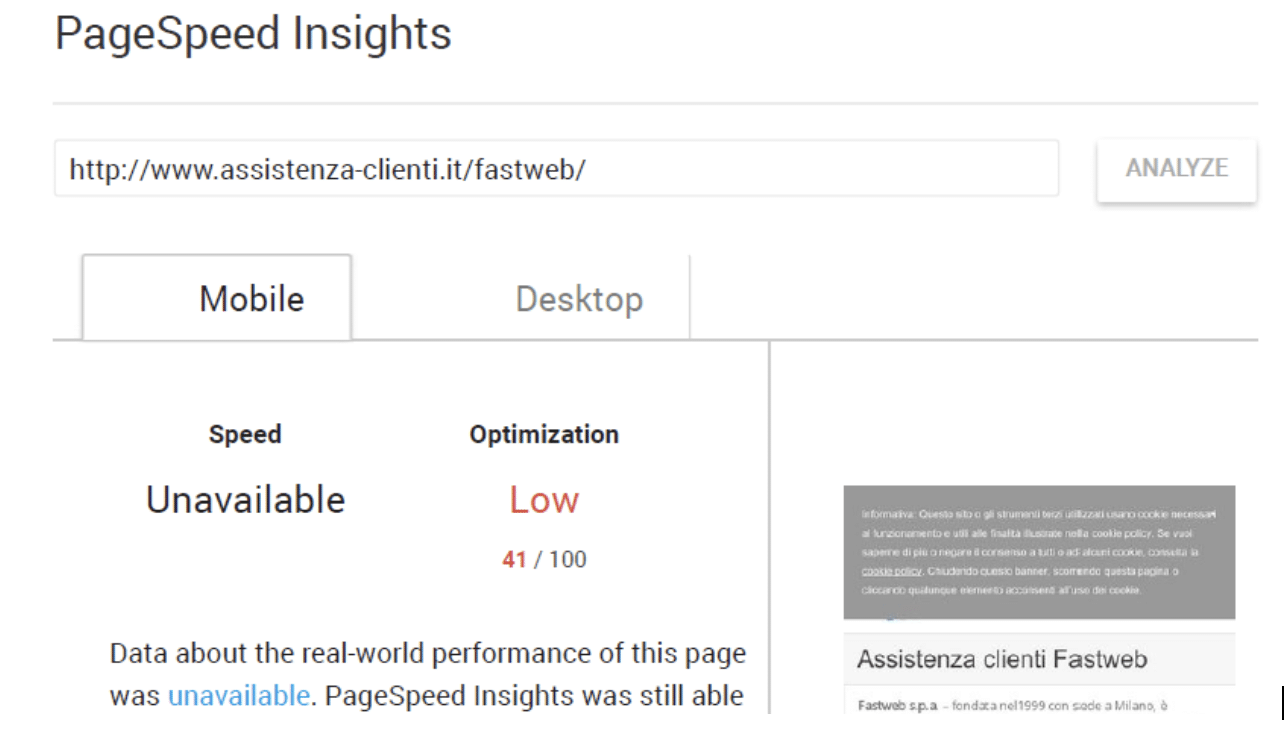Click the red 41 score number
This screenshot has height=746, width=1284.
point(514,559)
